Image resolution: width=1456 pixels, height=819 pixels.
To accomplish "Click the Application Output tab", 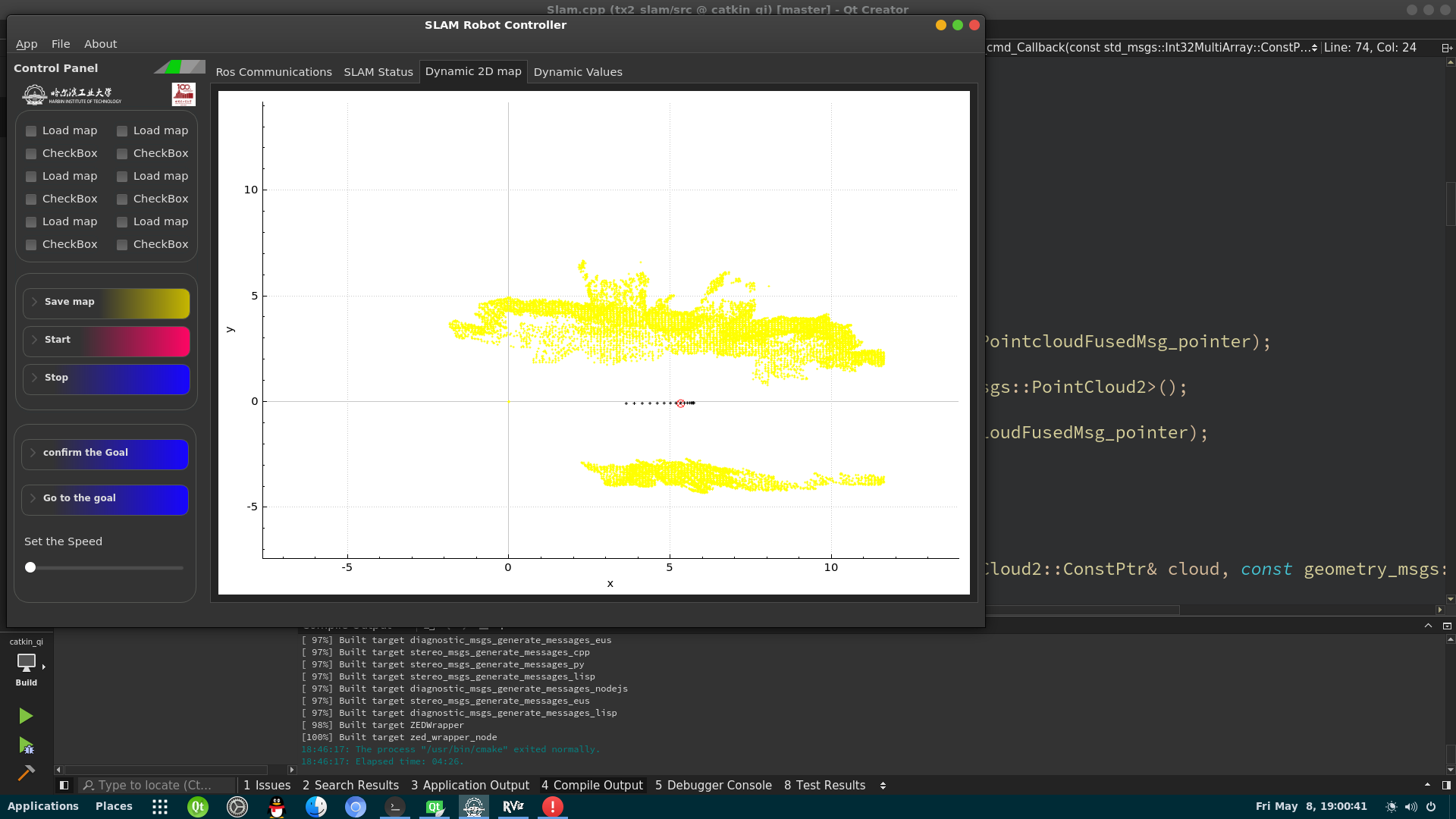I will [x=470, y=785].
